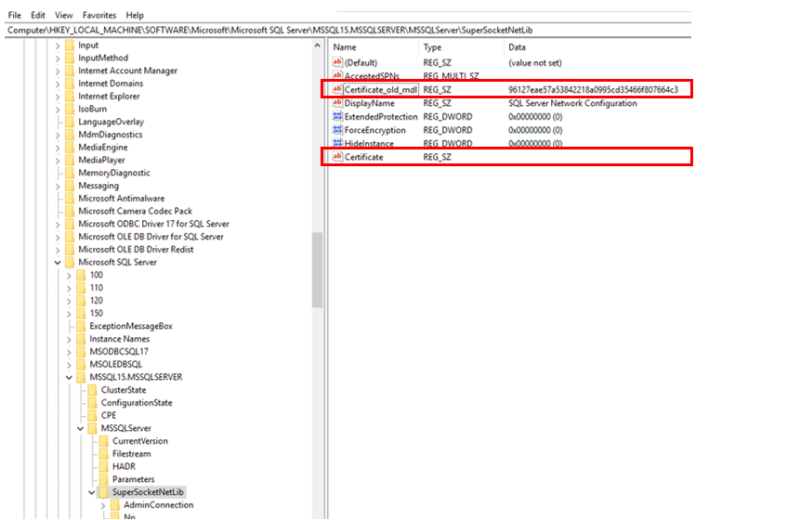Collapse the MSSQL15.MSSQLSERVER tree node

pyautogui.click(x=69, y=377)
